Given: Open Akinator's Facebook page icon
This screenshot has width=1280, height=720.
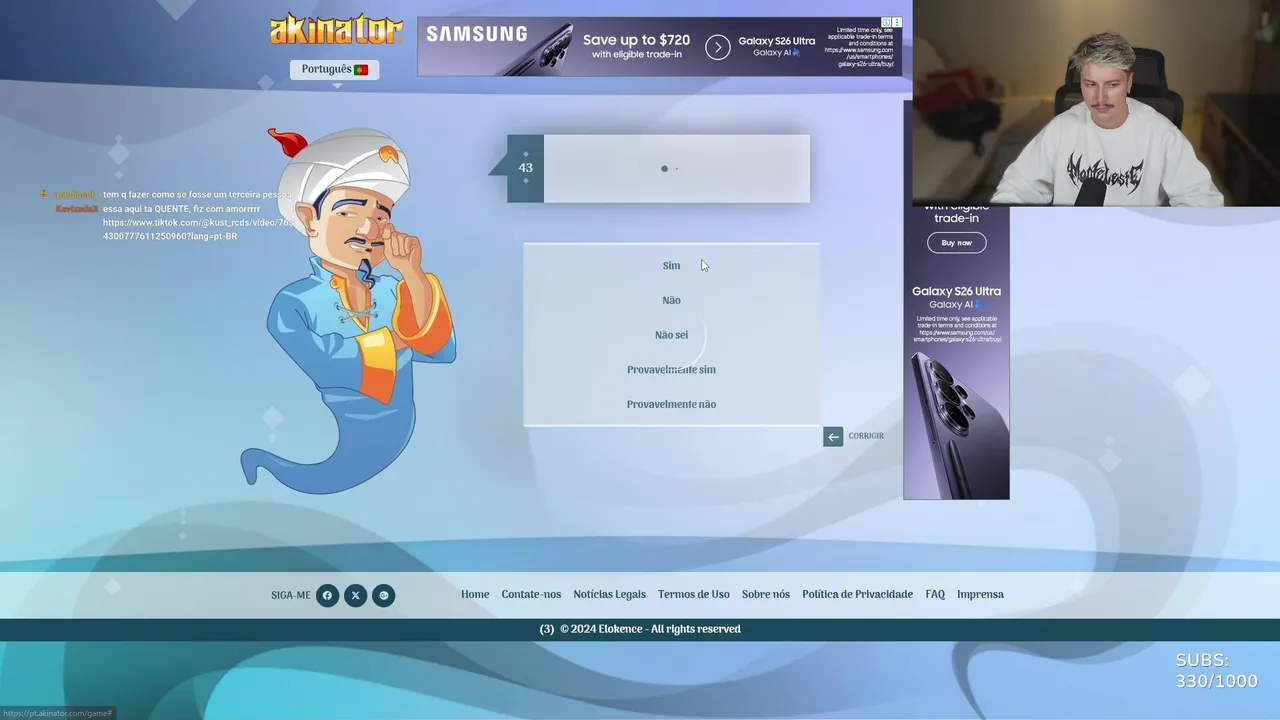Looking at the screenshot, I should (x=327, y=596).
